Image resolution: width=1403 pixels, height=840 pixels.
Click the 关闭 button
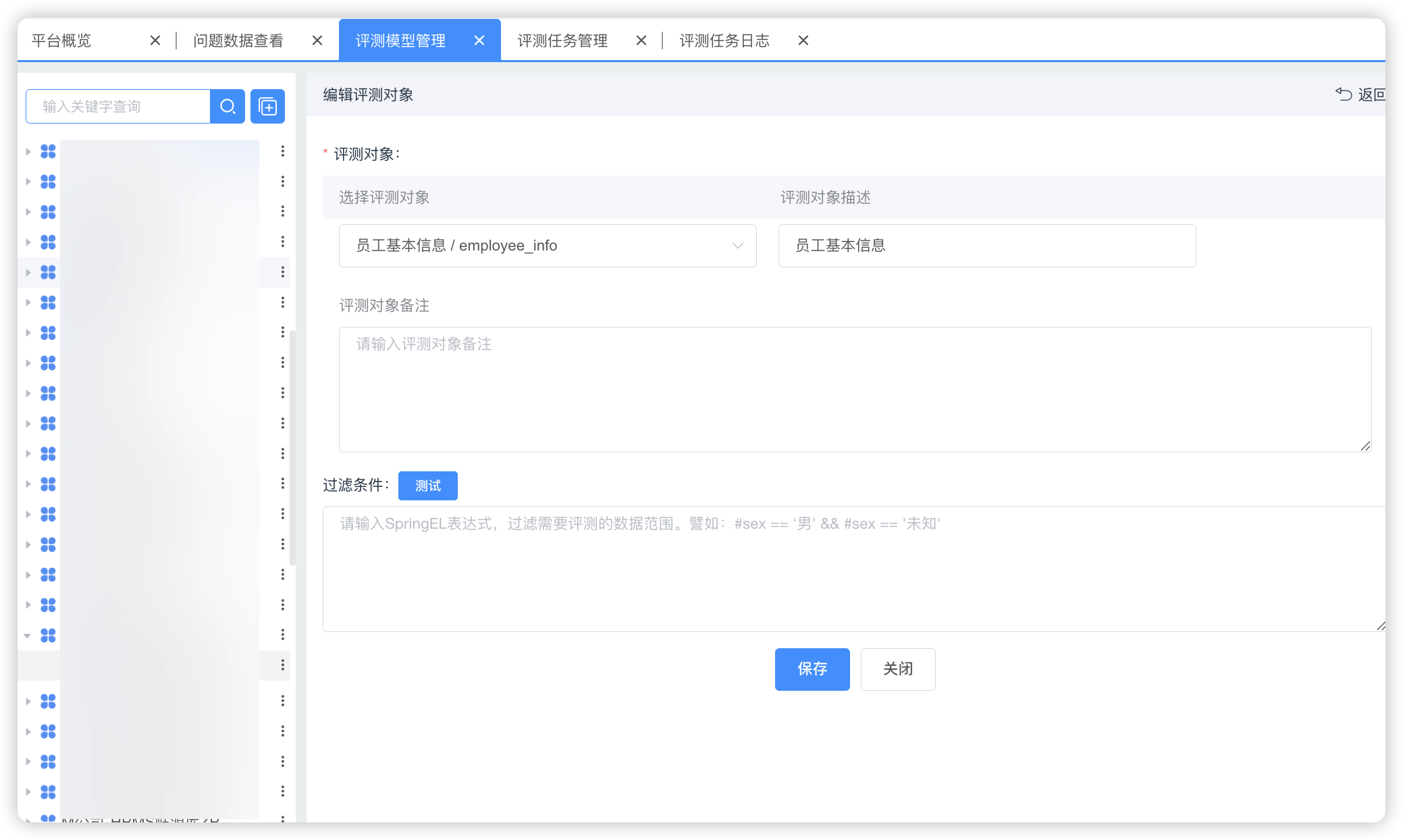(x=897, y=669)
